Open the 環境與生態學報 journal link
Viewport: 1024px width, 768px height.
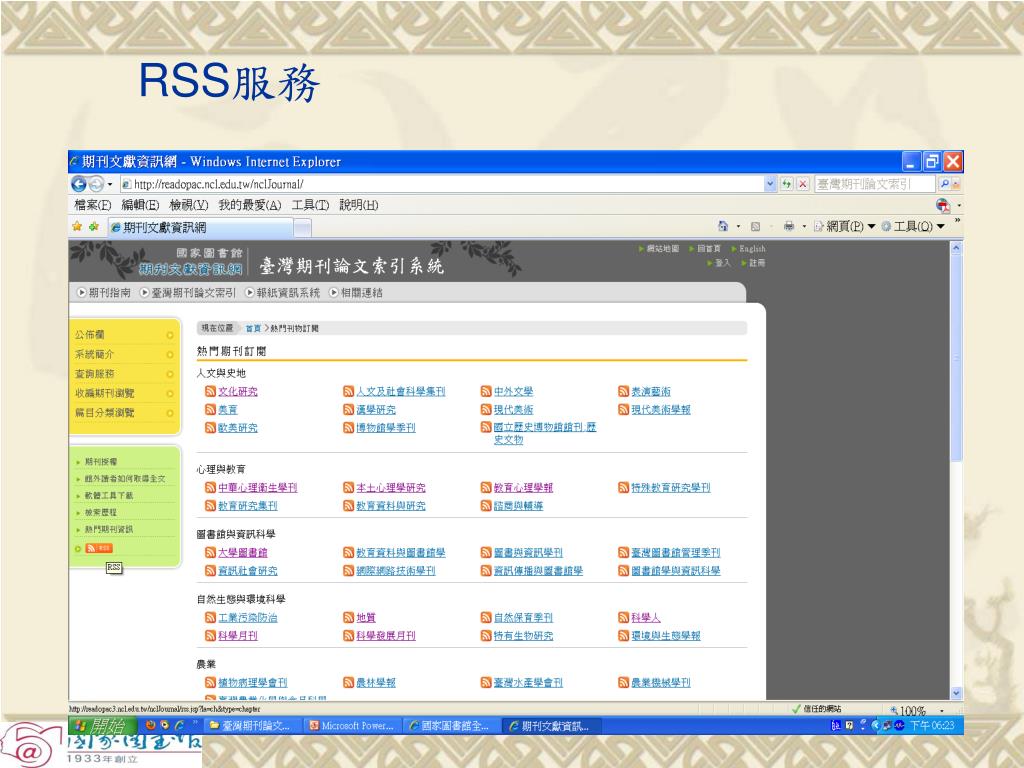coord(665,635)
